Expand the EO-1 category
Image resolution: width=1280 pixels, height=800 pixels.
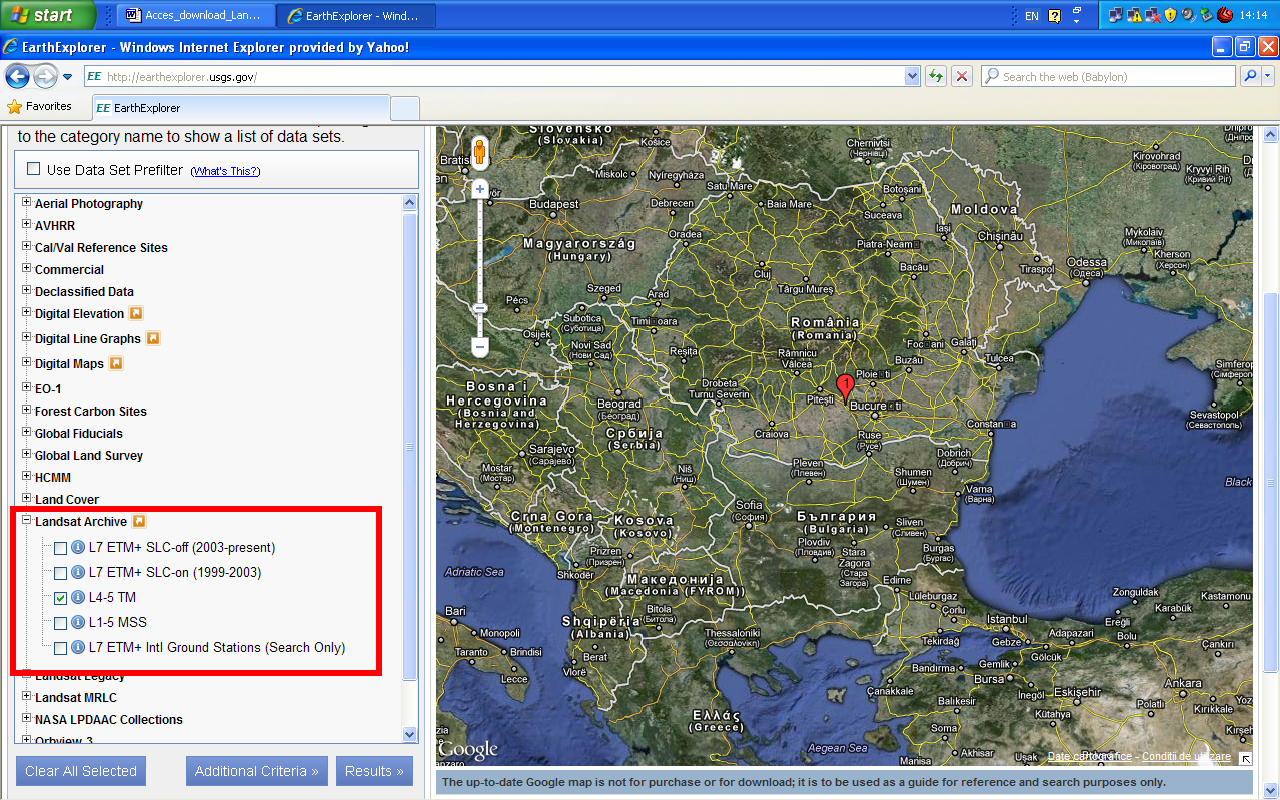[x=27, y=387]
